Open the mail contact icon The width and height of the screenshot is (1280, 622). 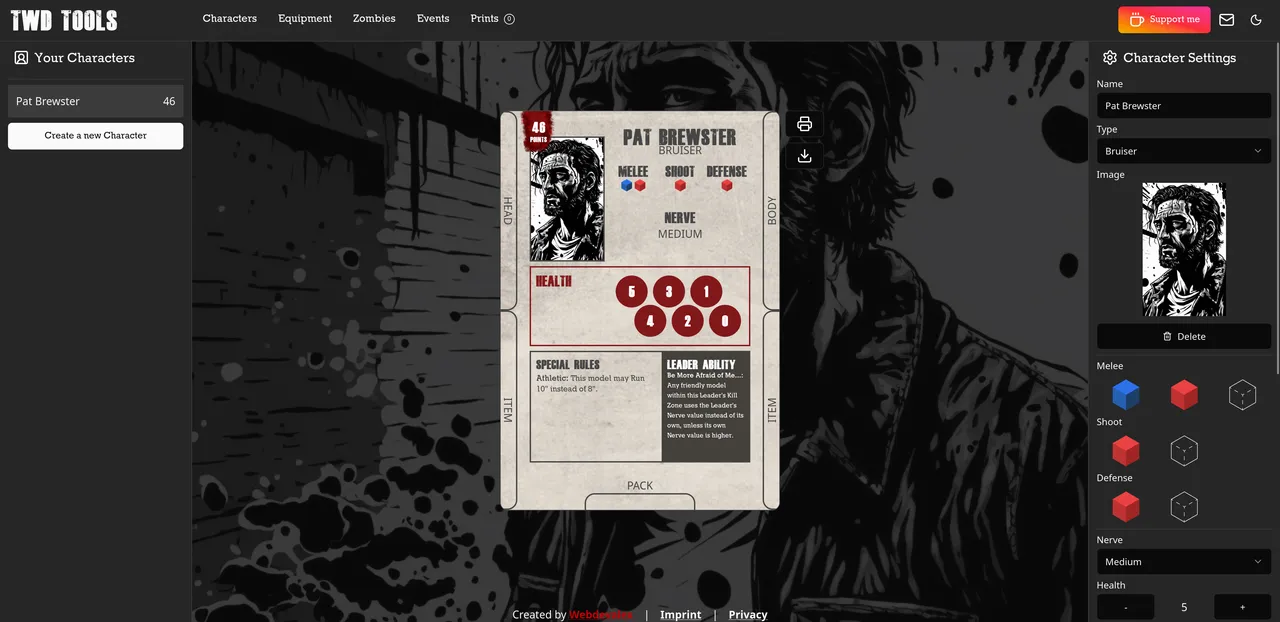tap(1227, 19)
